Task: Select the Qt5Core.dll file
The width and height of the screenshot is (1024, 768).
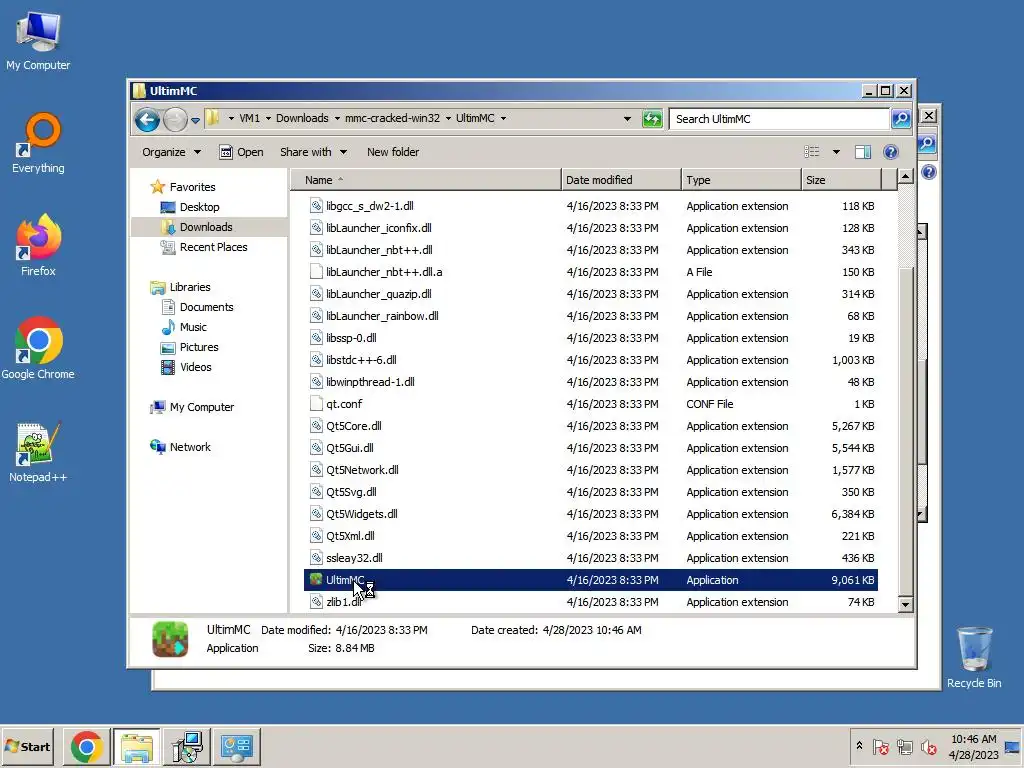Action: click(x=590, y=426)
